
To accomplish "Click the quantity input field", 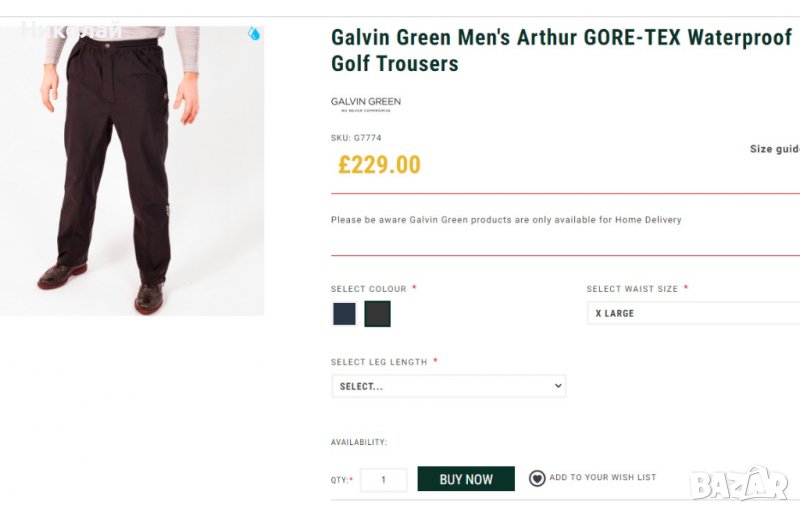I will pyautogui.click(x=383, y=480).
